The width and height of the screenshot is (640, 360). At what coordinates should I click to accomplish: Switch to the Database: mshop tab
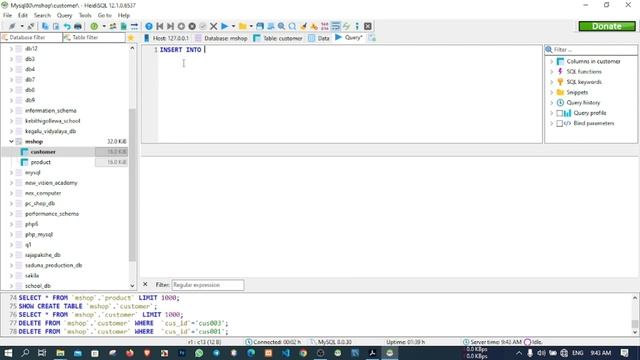[221, 38]
